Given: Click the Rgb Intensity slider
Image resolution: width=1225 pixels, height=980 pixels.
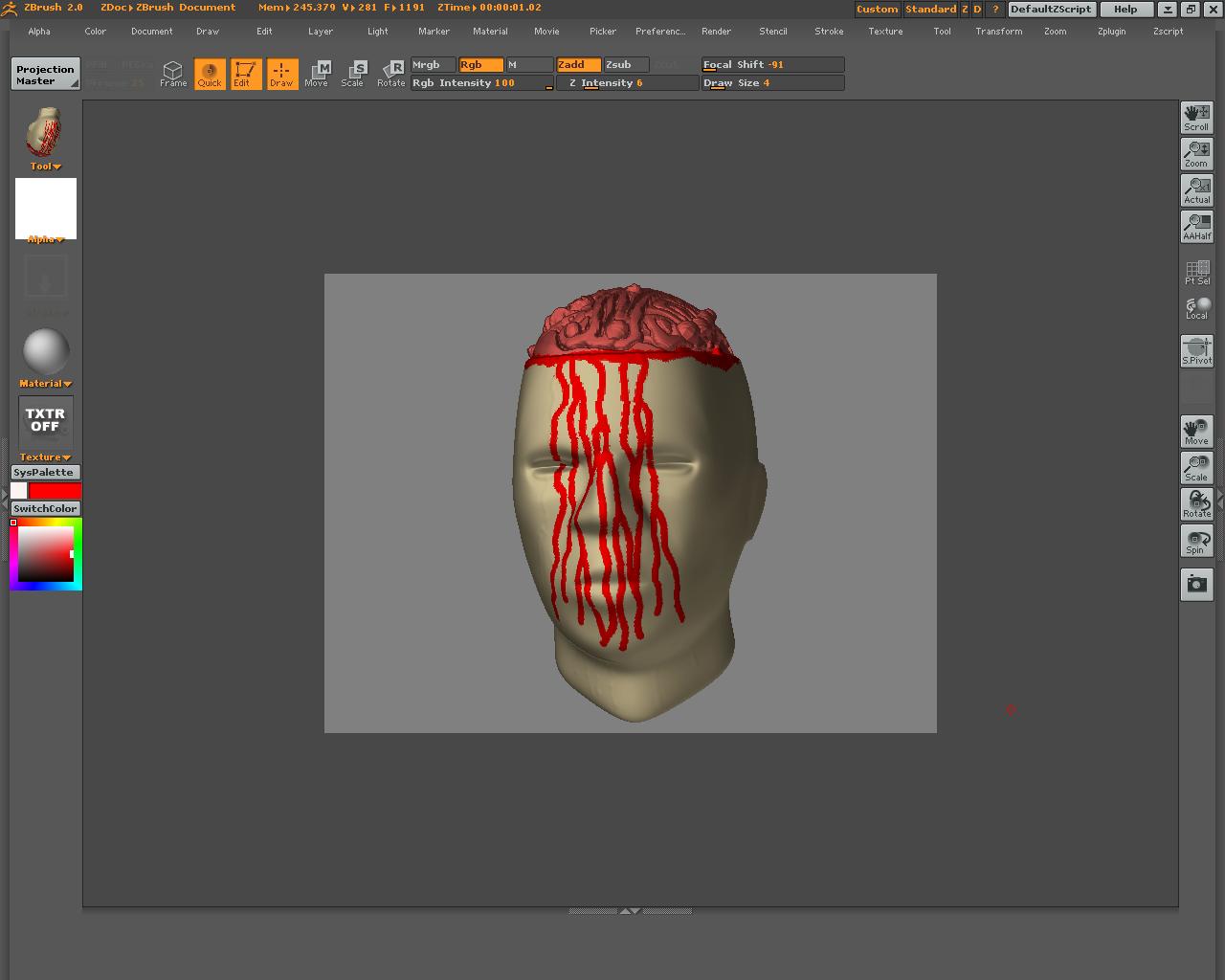Looking at the screenshot, I should coord(481,83).
